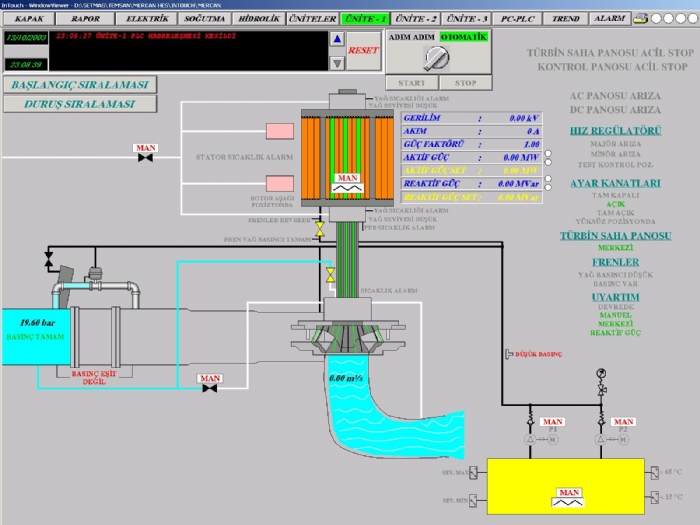Click the MAN label of pump P1

click(553, 422)
